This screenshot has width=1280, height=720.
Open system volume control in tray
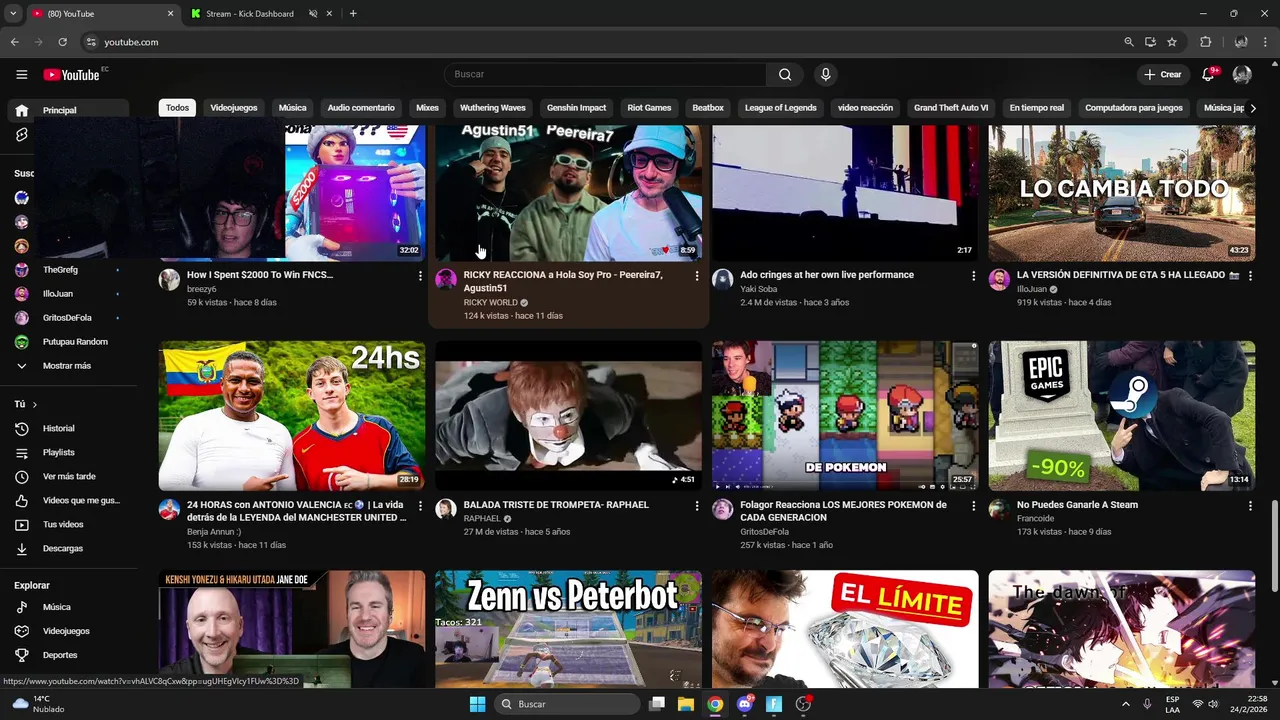click(x=1213, y=704)
